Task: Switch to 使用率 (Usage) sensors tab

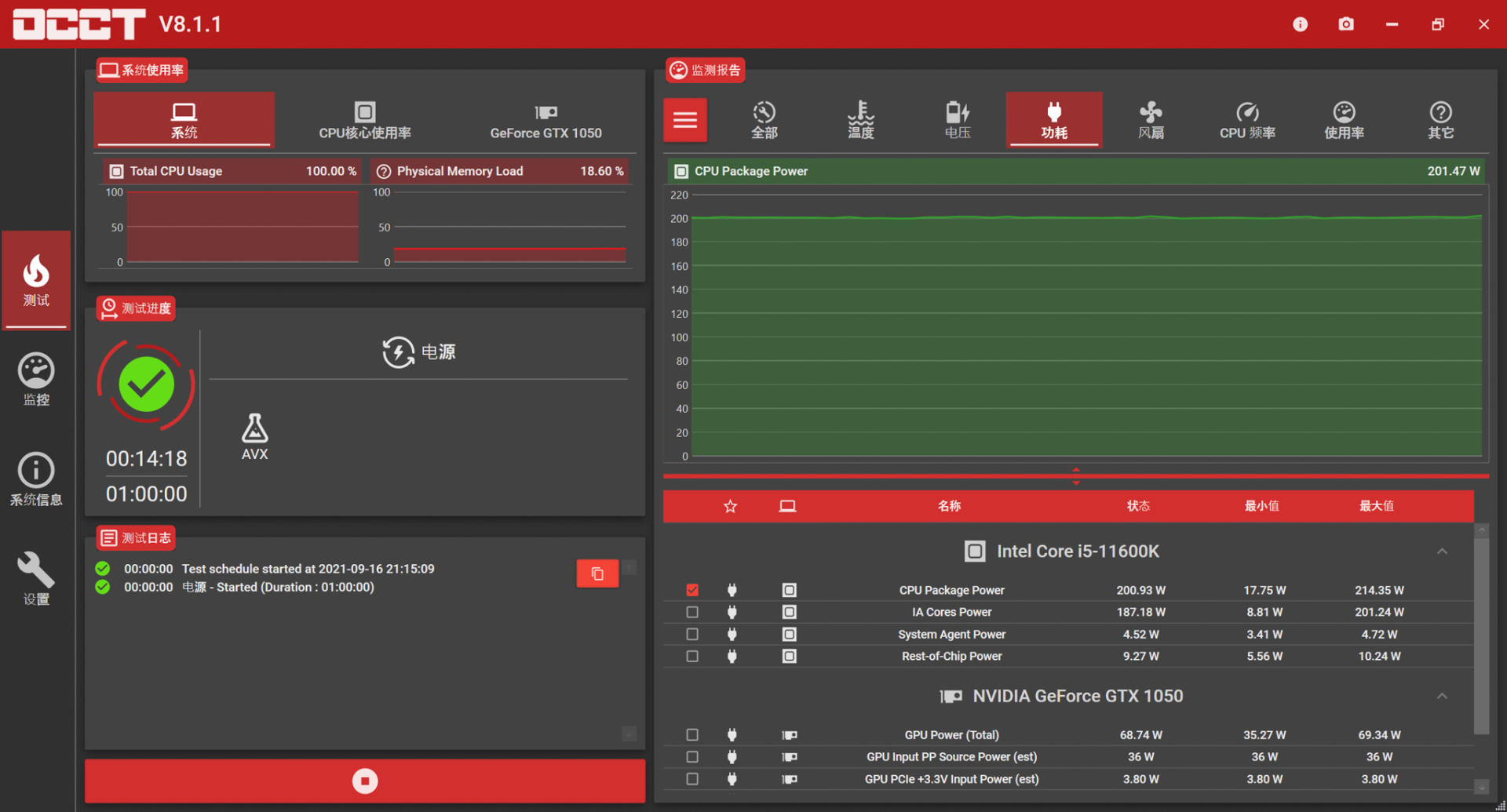Action: tap(1344, 120)
